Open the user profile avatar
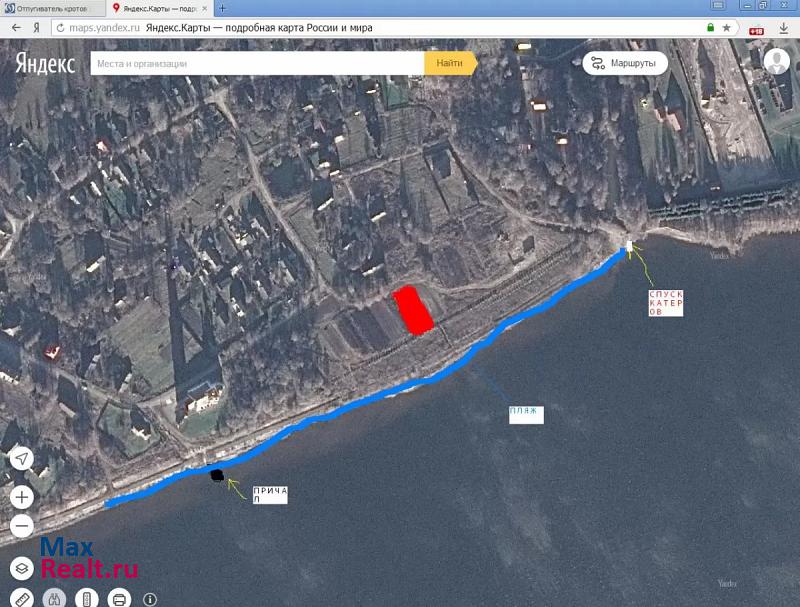The image size is (800, 607). (x=776, y=62)
